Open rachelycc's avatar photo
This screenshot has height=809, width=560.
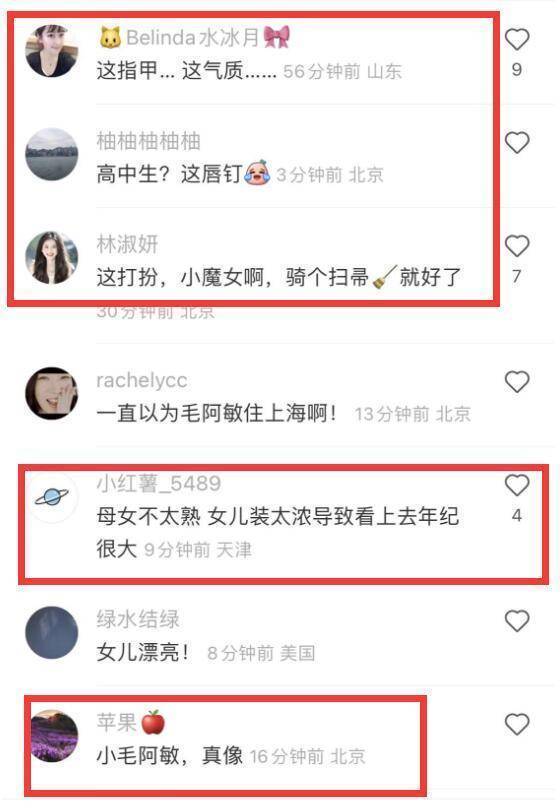(x=52, y=393)
